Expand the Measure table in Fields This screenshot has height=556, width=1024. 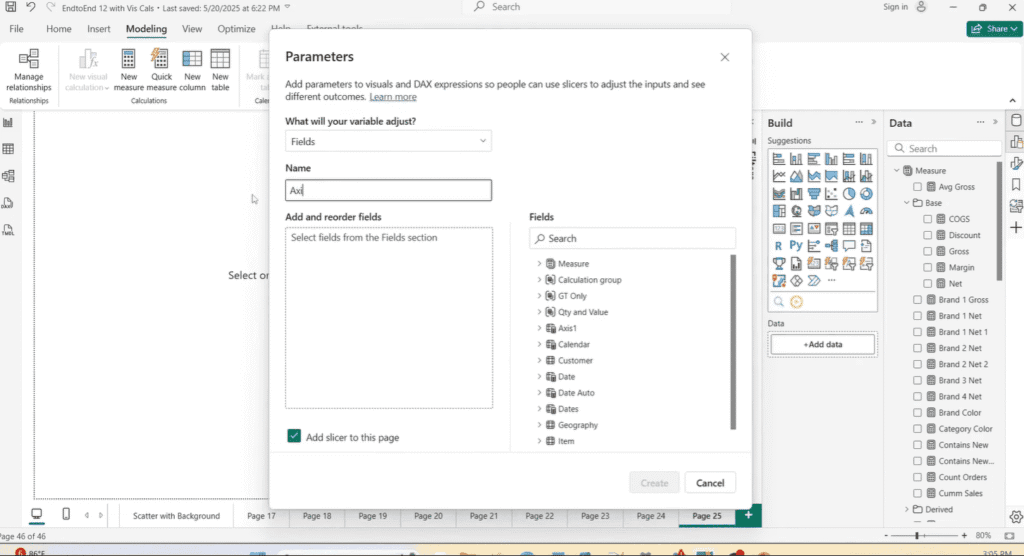[x=539, y=263]
